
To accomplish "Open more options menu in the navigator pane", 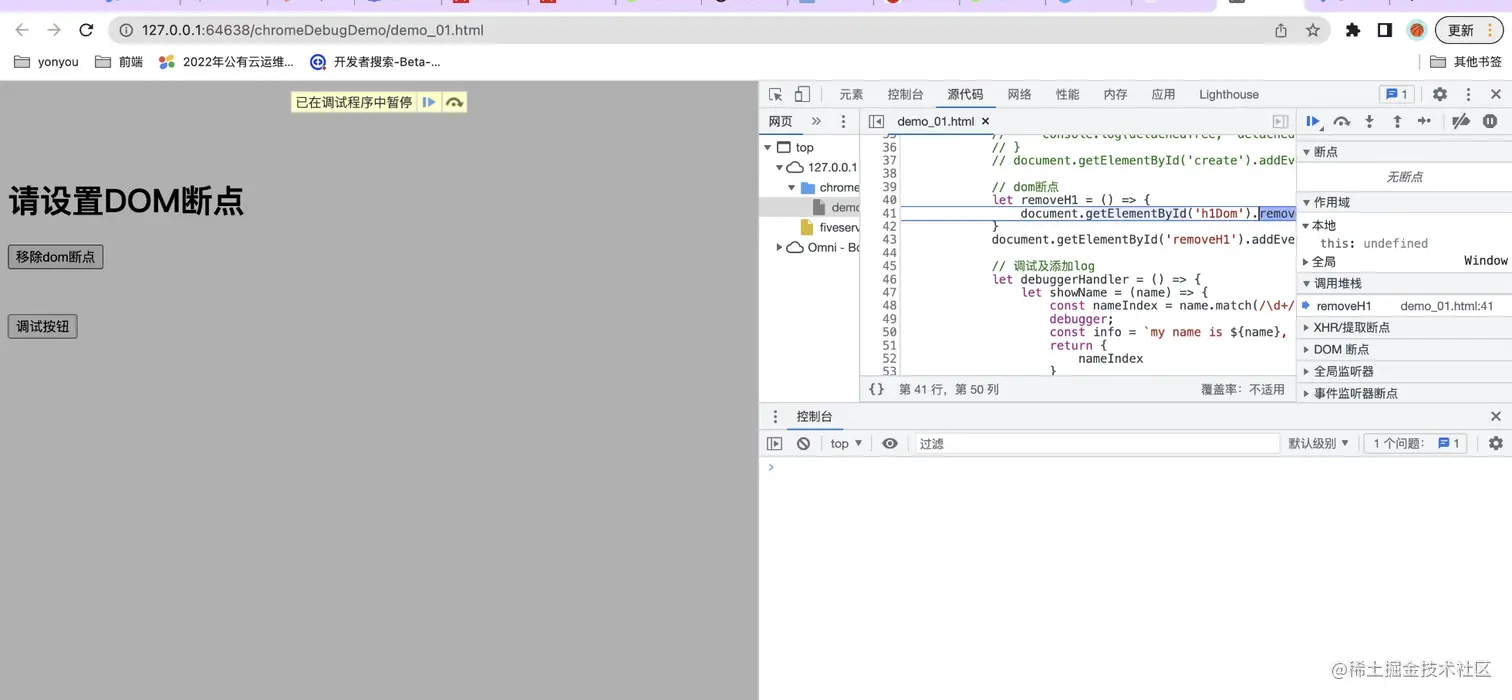I will (843, 121).
